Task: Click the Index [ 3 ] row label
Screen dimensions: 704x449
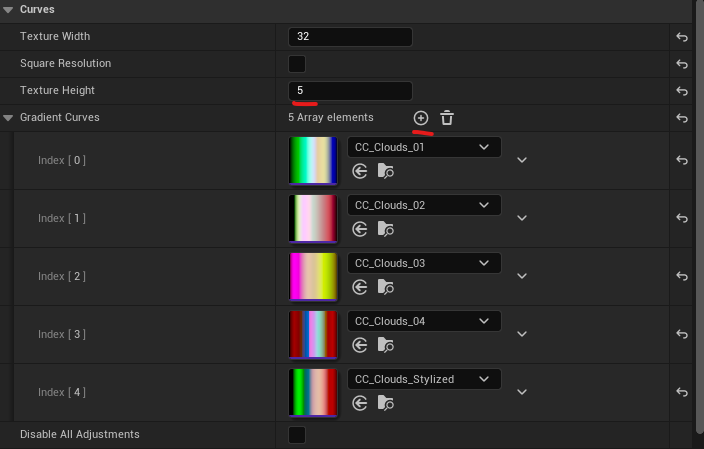Action: (62, 334)
